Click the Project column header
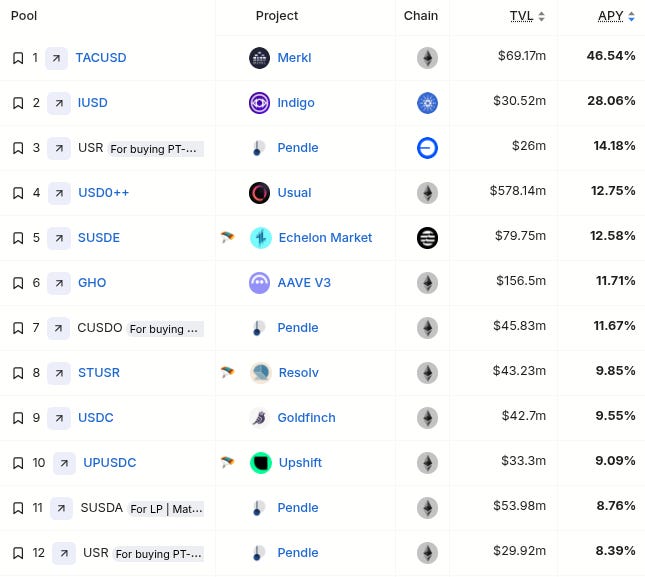The height and width of the screenshot is (577, 645). coord(277,16)
